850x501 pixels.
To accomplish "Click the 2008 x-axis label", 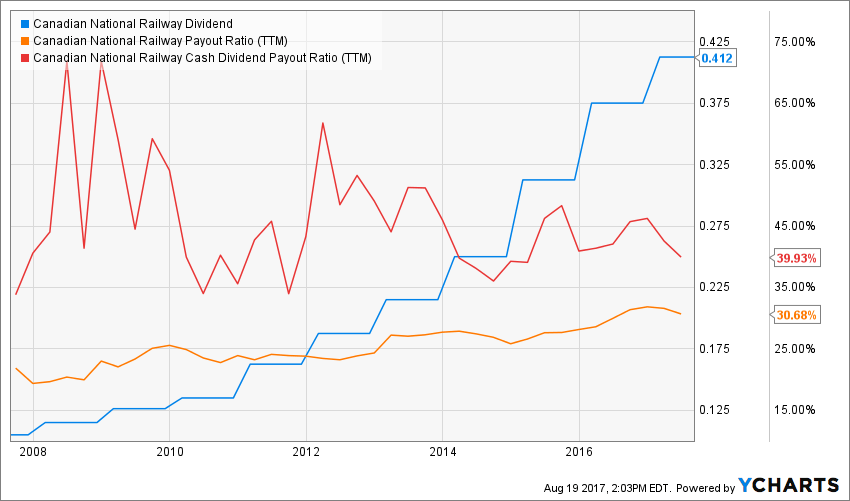I will tap(33, 451).
